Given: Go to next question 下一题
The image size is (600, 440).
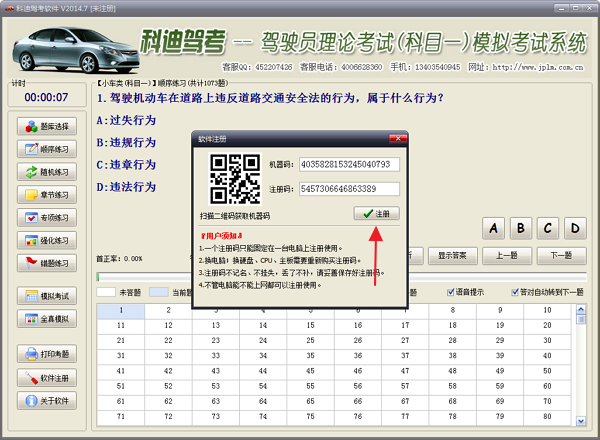Looking at the screenshot, I should [561, 256].
